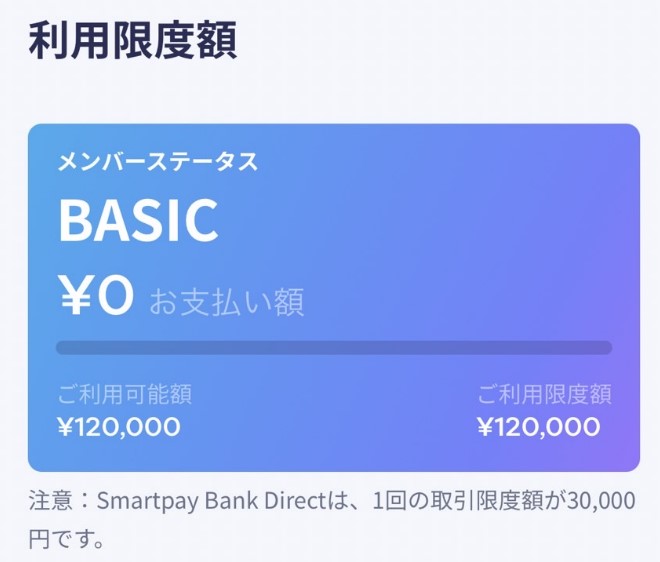660x562 pixels.
Task: Tap the zero digit of the payment amount
Action: [x=115, y=296]
